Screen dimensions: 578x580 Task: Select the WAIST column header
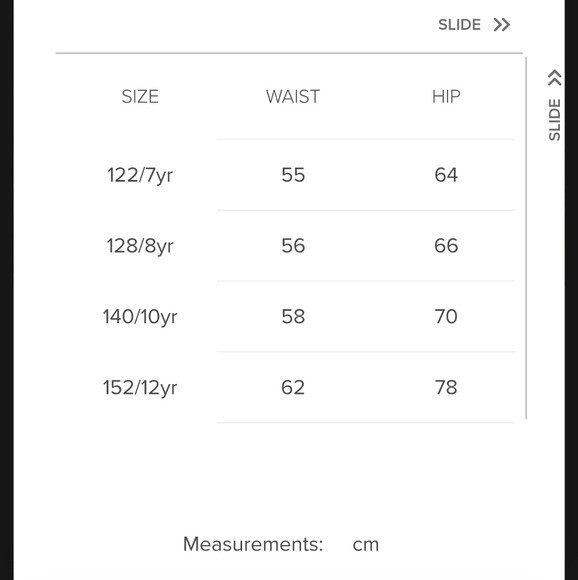[x=293, y=97]
